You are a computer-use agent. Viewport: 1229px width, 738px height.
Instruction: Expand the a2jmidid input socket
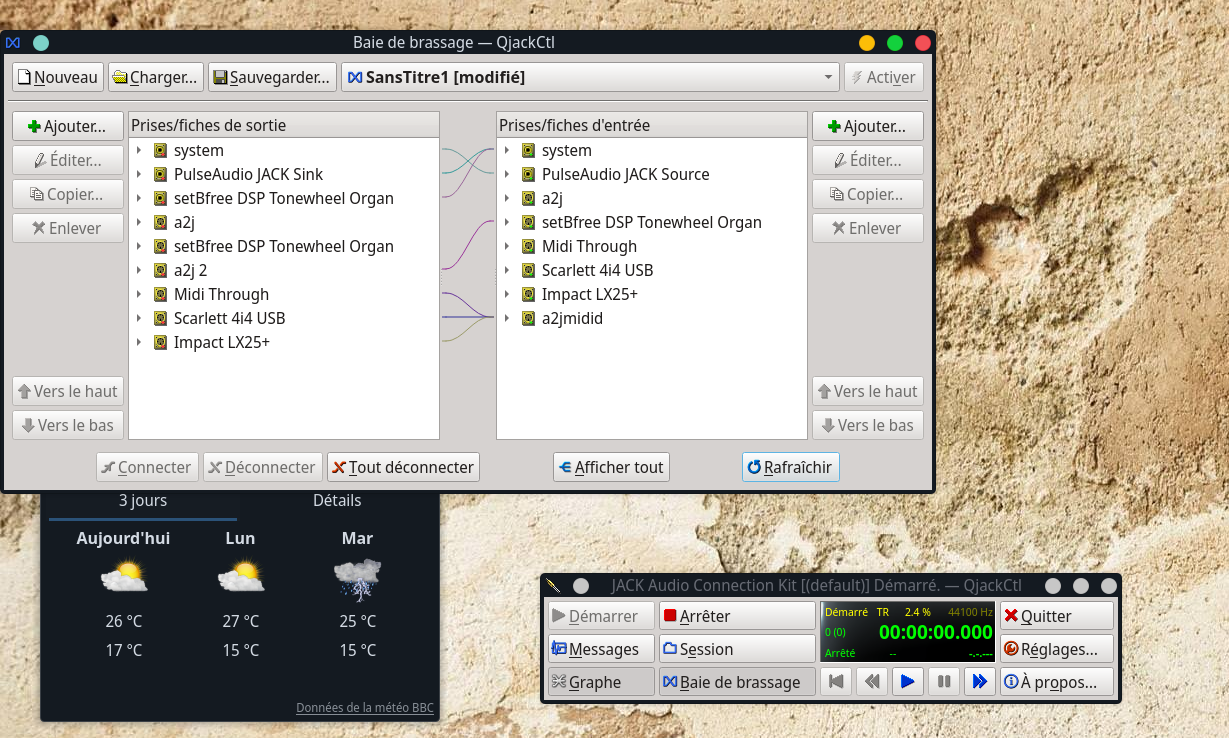pyautogui.click(x=507, y=318)
